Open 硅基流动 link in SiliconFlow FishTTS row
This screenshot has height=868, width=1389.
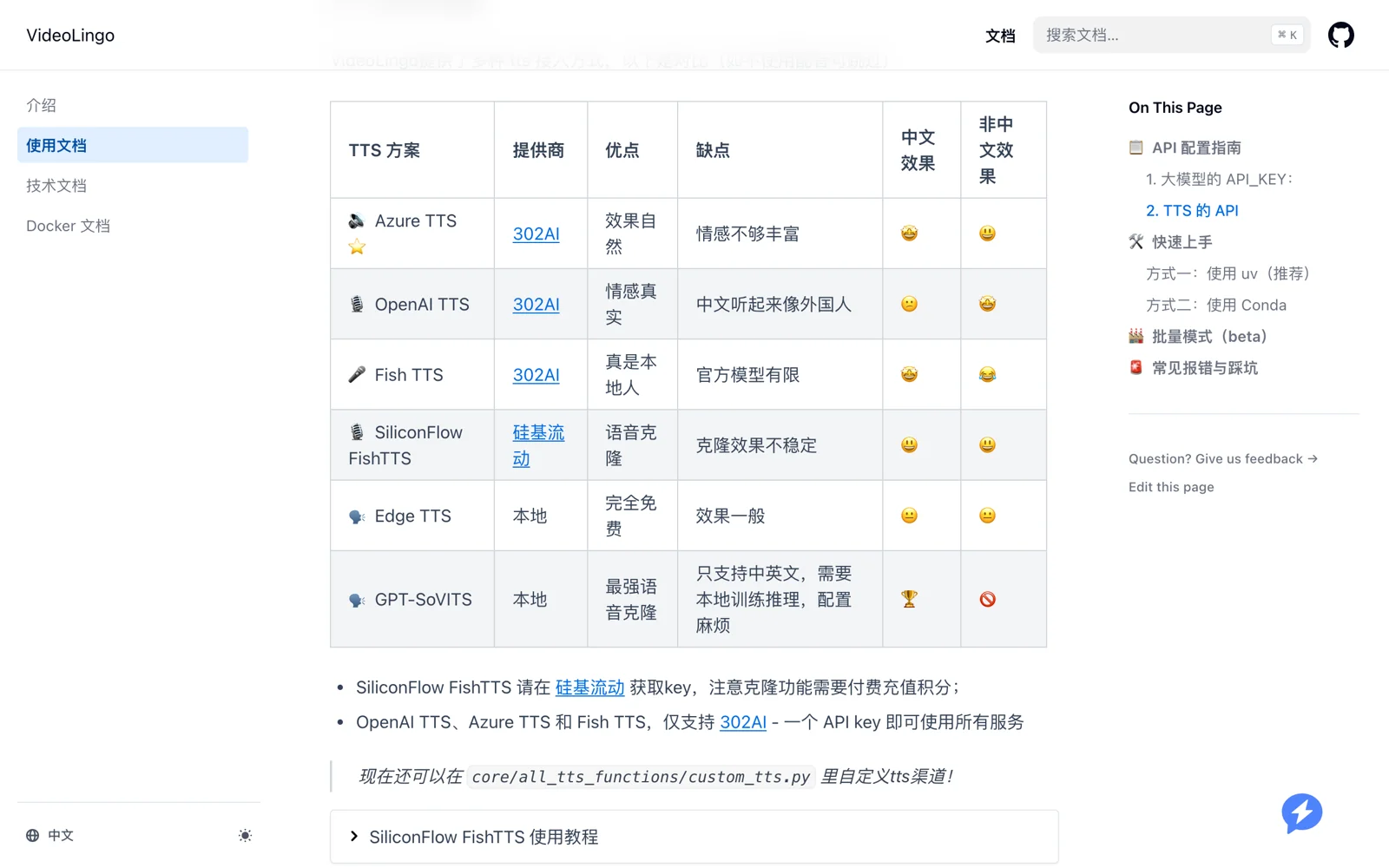pyautogui.click(x=538, y=445)
